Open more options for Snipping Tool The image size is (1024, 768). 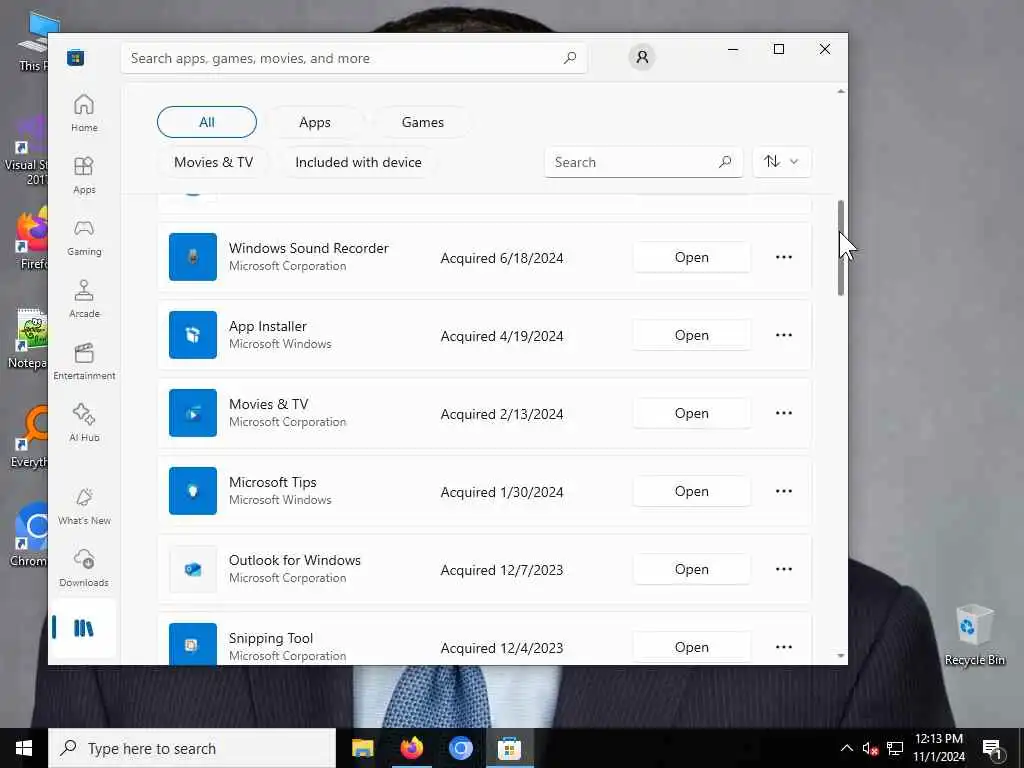tap(784, 647)
